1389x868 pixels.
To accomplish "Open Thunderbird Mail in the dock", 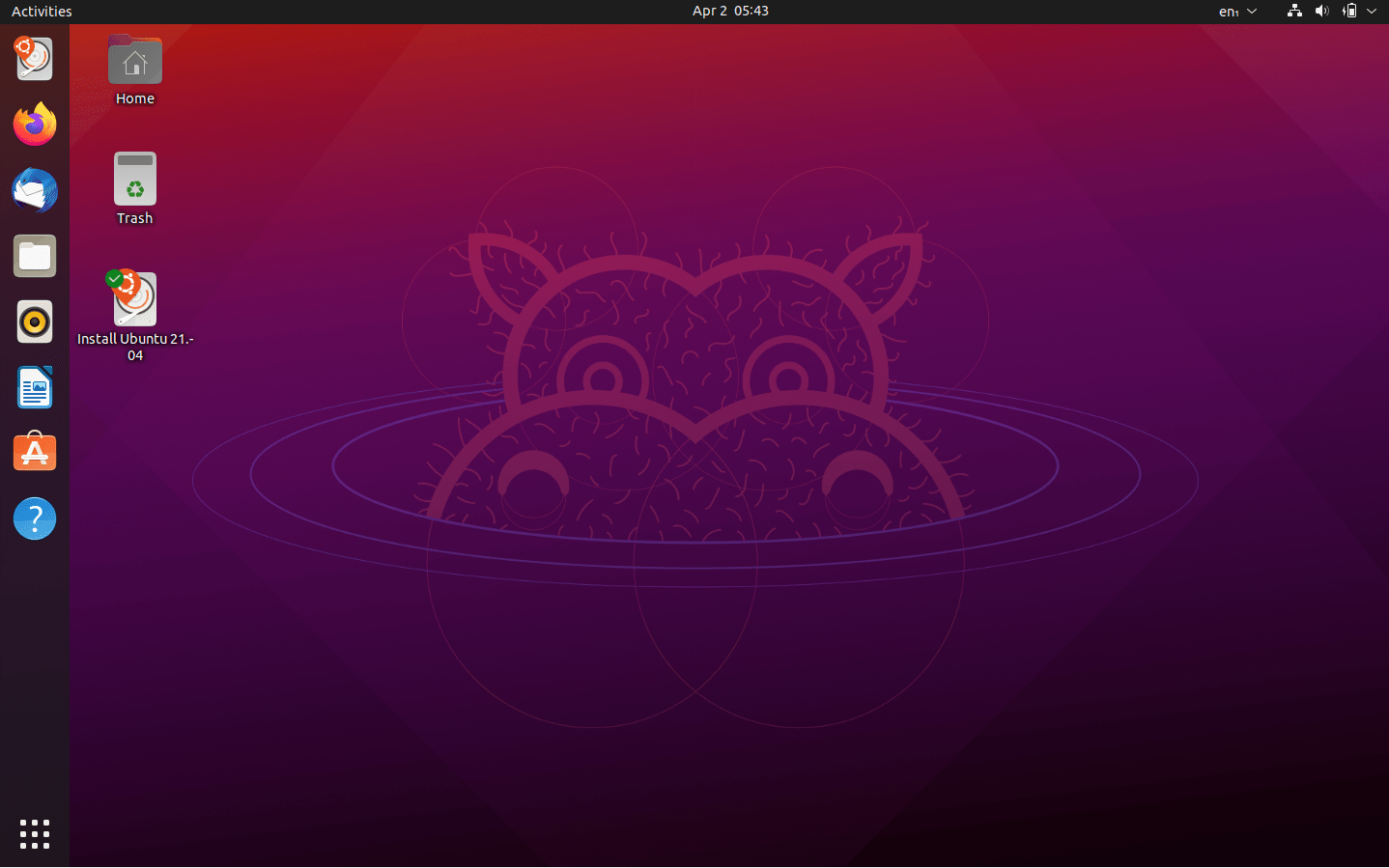I will tap(35, 190).
